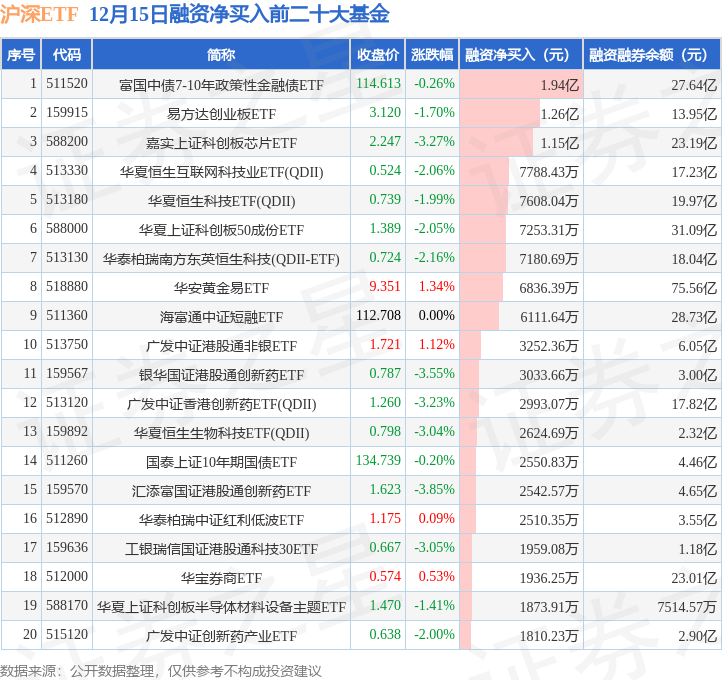Select 易方达创业板ETF row name
This screenshot has width=722, height=680.
point(221,114)
